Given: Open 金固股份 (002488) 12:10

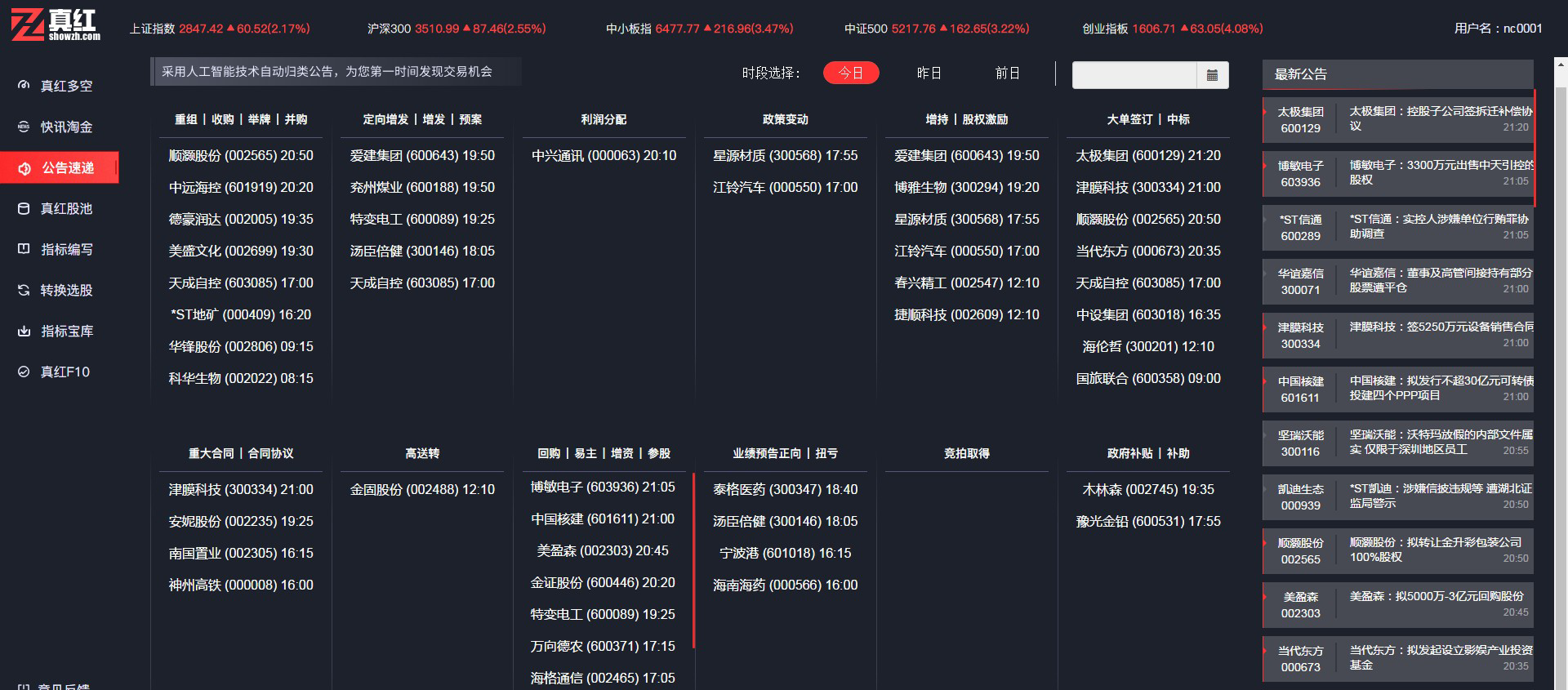Looking at the screenshot, I should click(x=422, y=489).
